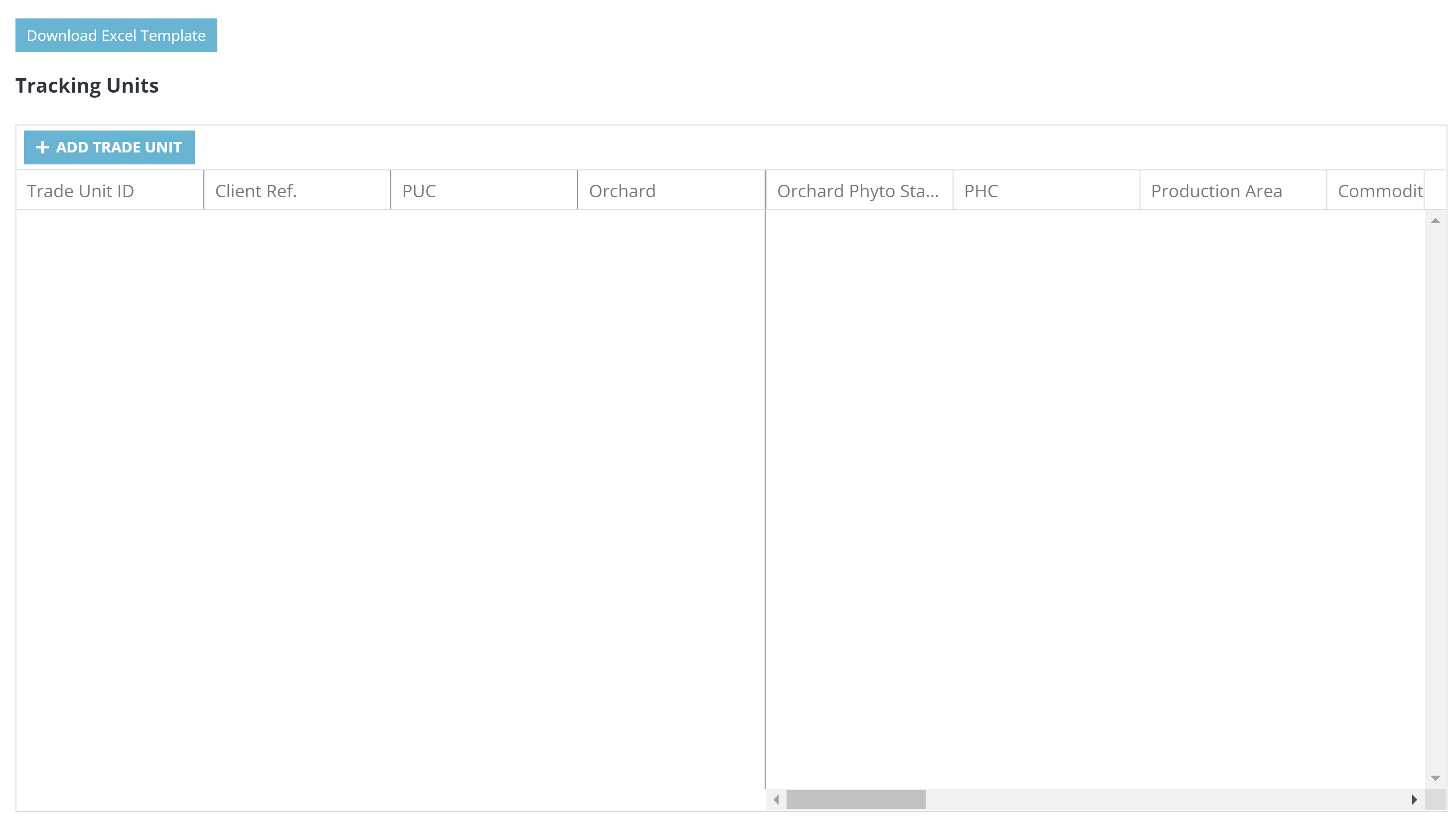Select the Orchard Phyto Sta... column header
The image size is (1456, 822).
pos(859,191)
